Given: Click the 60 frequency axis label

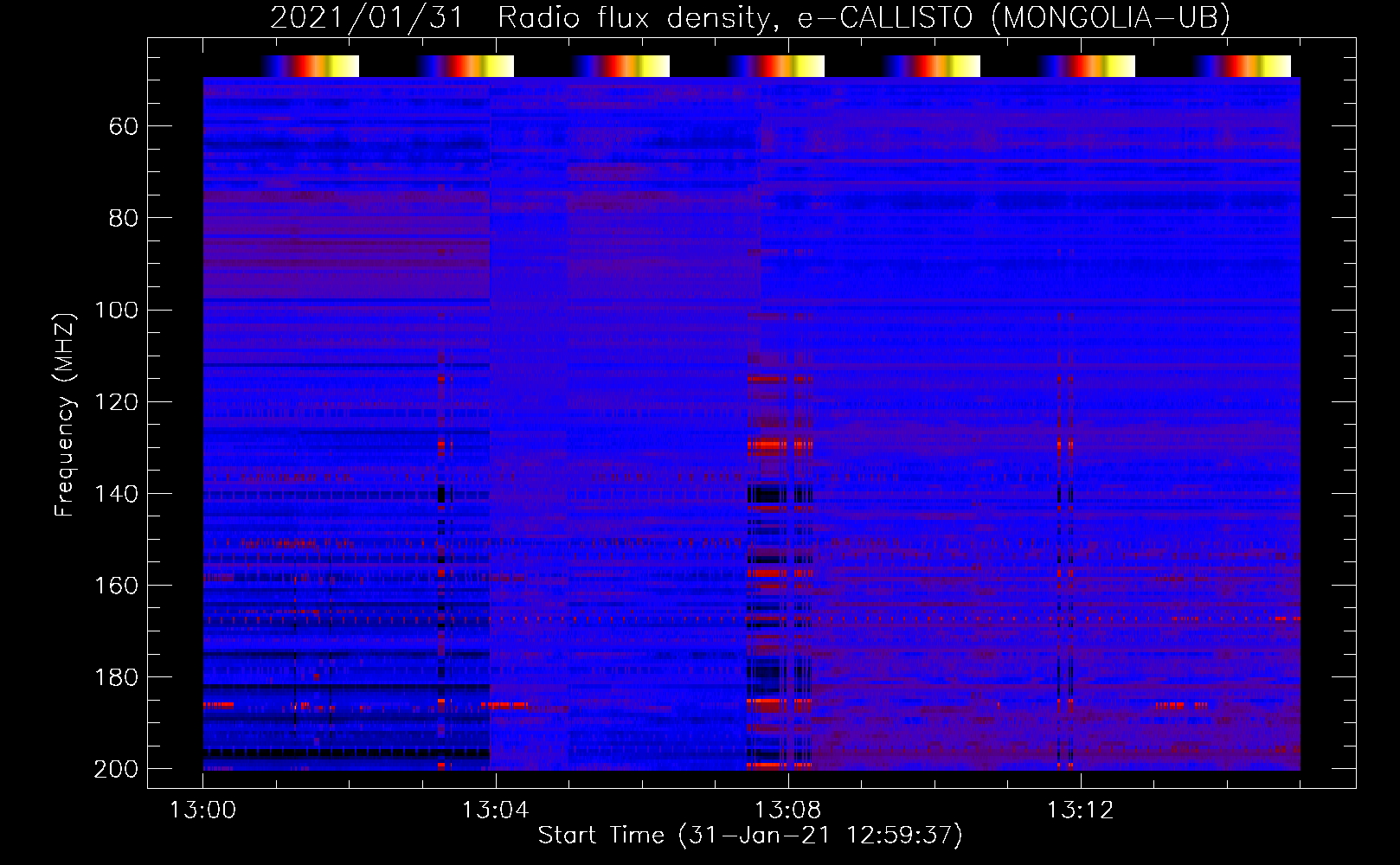Looking at the screenshot, I should pyautogui.click(x=124, y=126).
